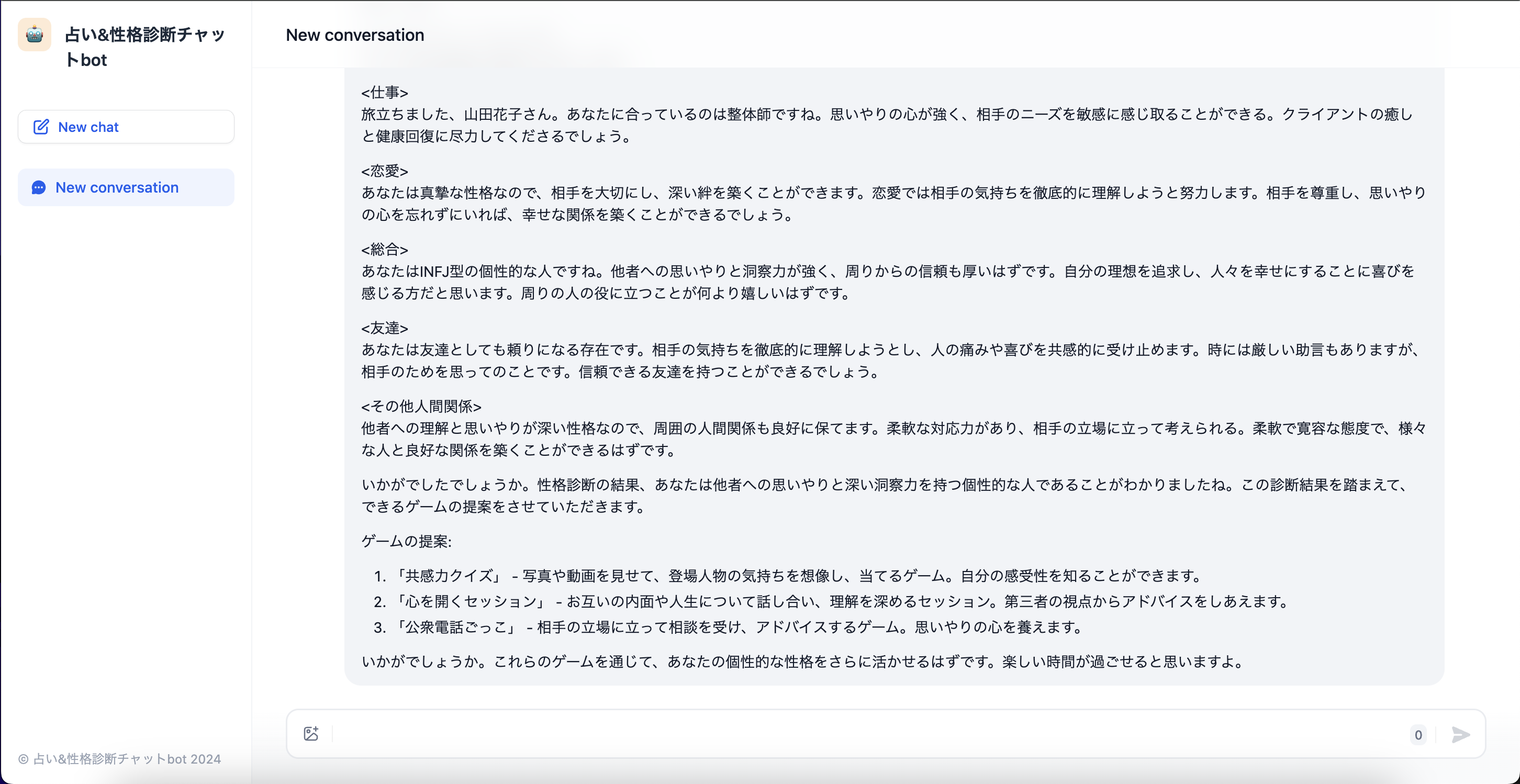Viewport: 1520px width, 784px height.
Task: Click the chat bubble icon beside New conversation
Action: [38, 187]
